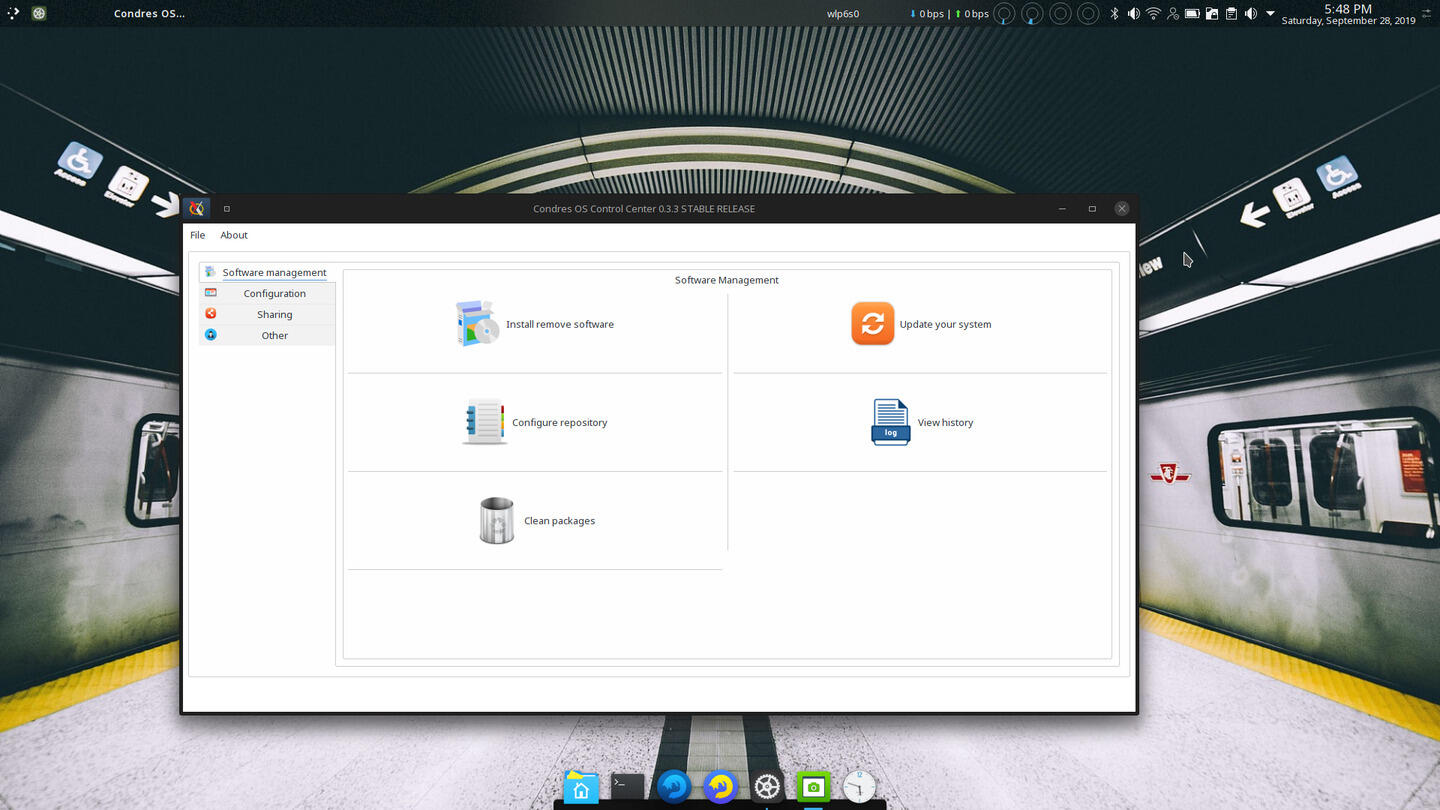Open the Sharing section
This screenshot has width=1440, height=810.
(x=267, y=314)
